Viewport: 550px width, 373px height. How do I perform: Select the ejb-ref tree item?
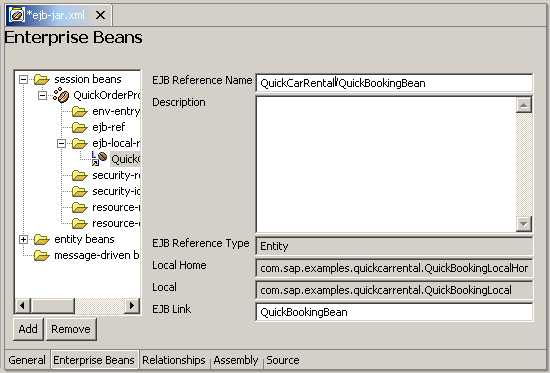pyautogui.click(x=108, y=127)
